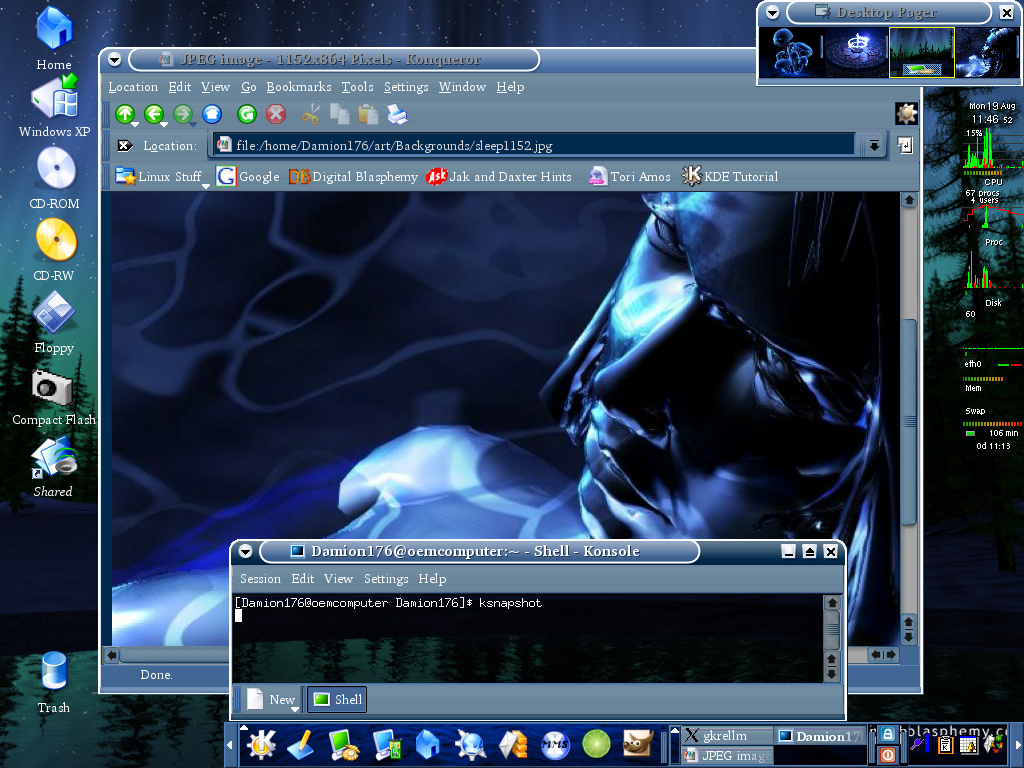Open the KDE K menu in the panel
Screen dimensions: 1024x768
coord(261,744)
